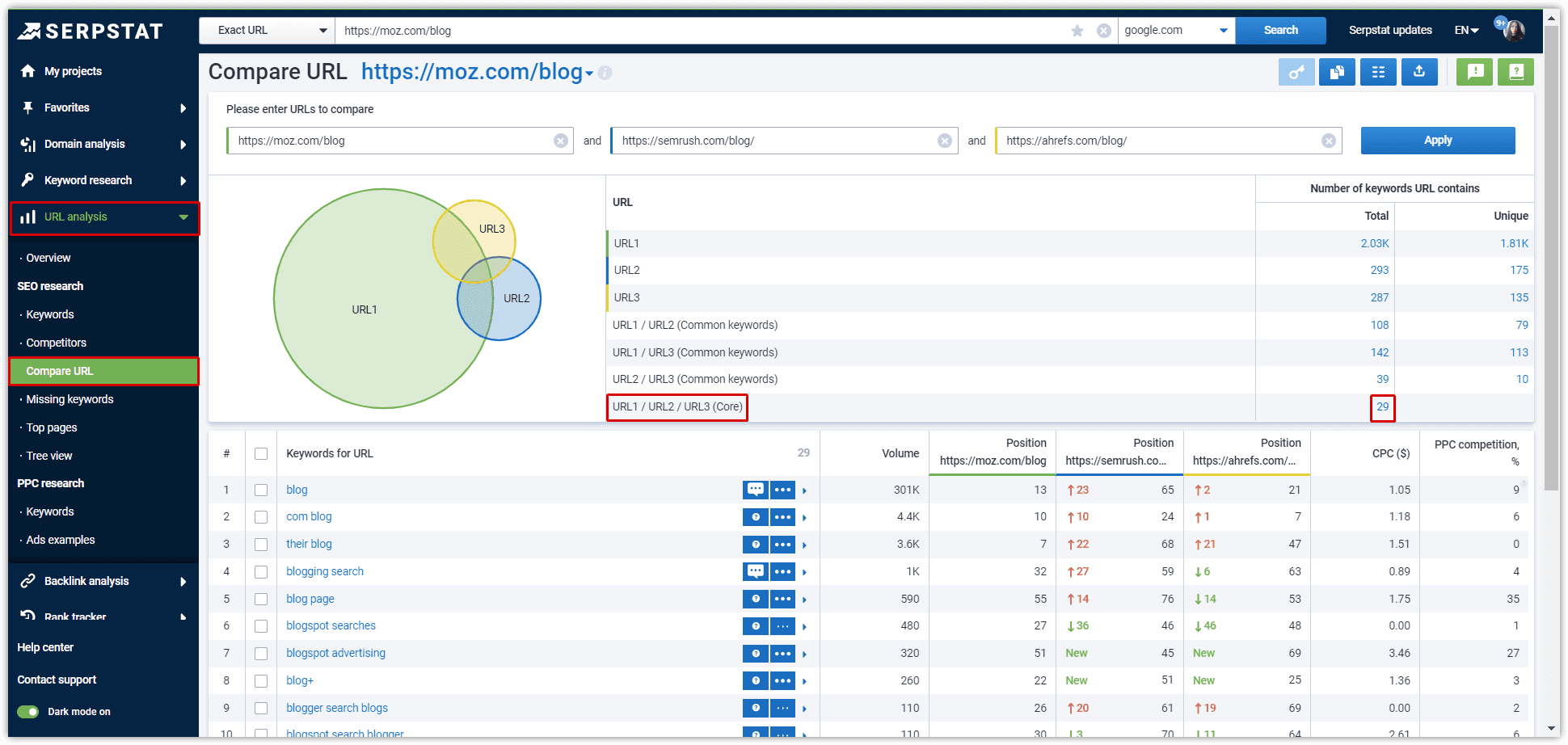Check the checkbox for 'blogging search'
This screenshot has height=745, width=1568.
[x=261, y=572]
